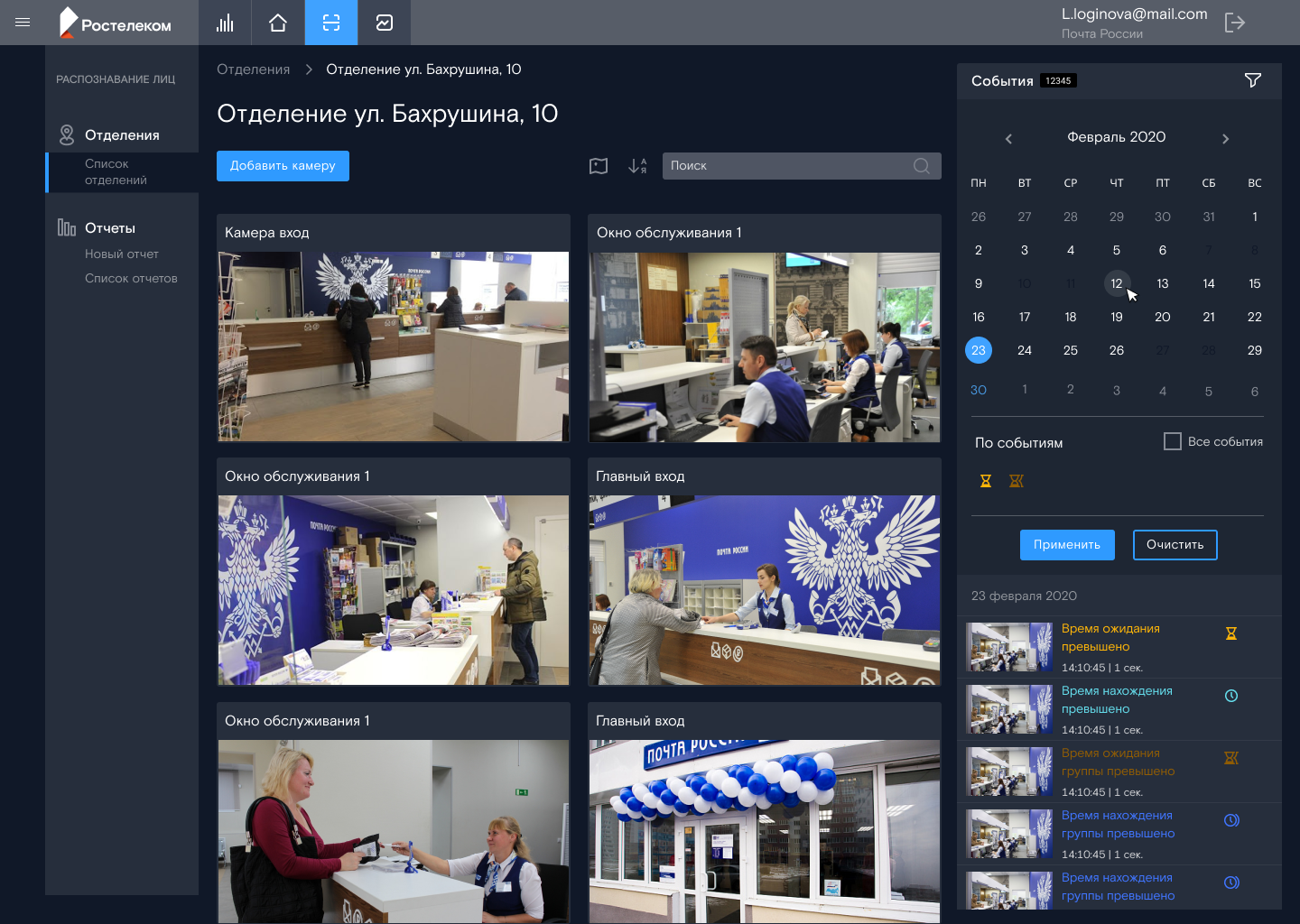
Task: Open the statistics bar chart section
Action: coord(225,23)
